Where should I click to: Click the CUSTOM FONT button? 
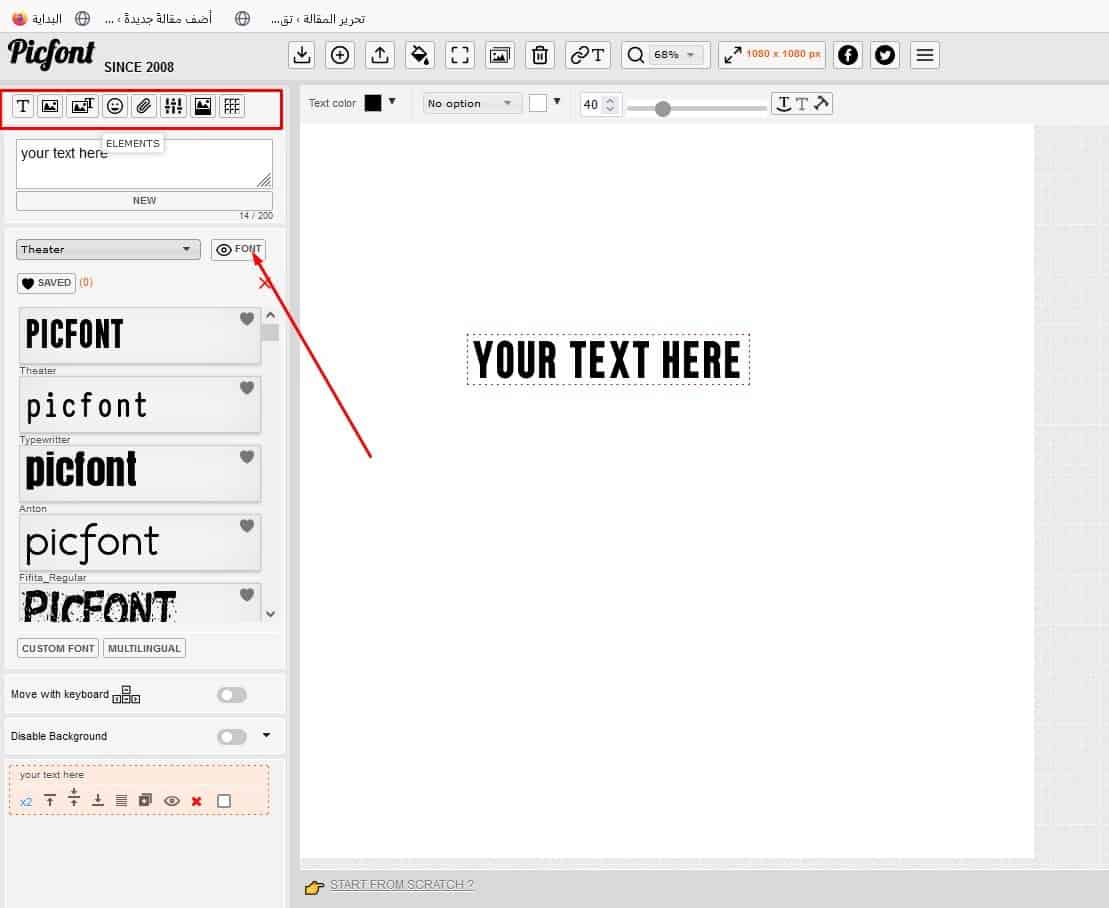[59, 649]
